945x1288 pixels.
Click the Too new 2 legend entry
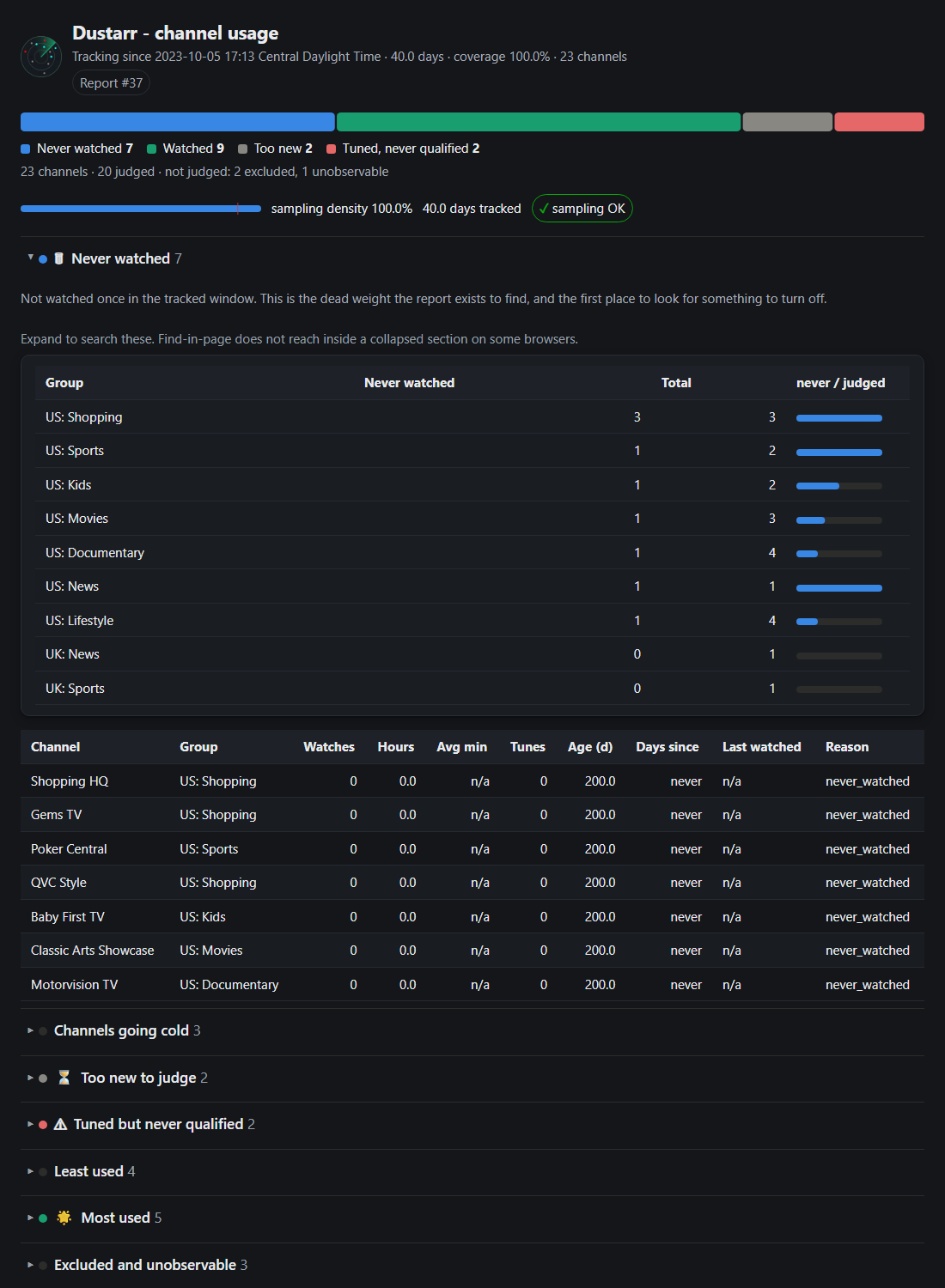(x=275, y=149)
